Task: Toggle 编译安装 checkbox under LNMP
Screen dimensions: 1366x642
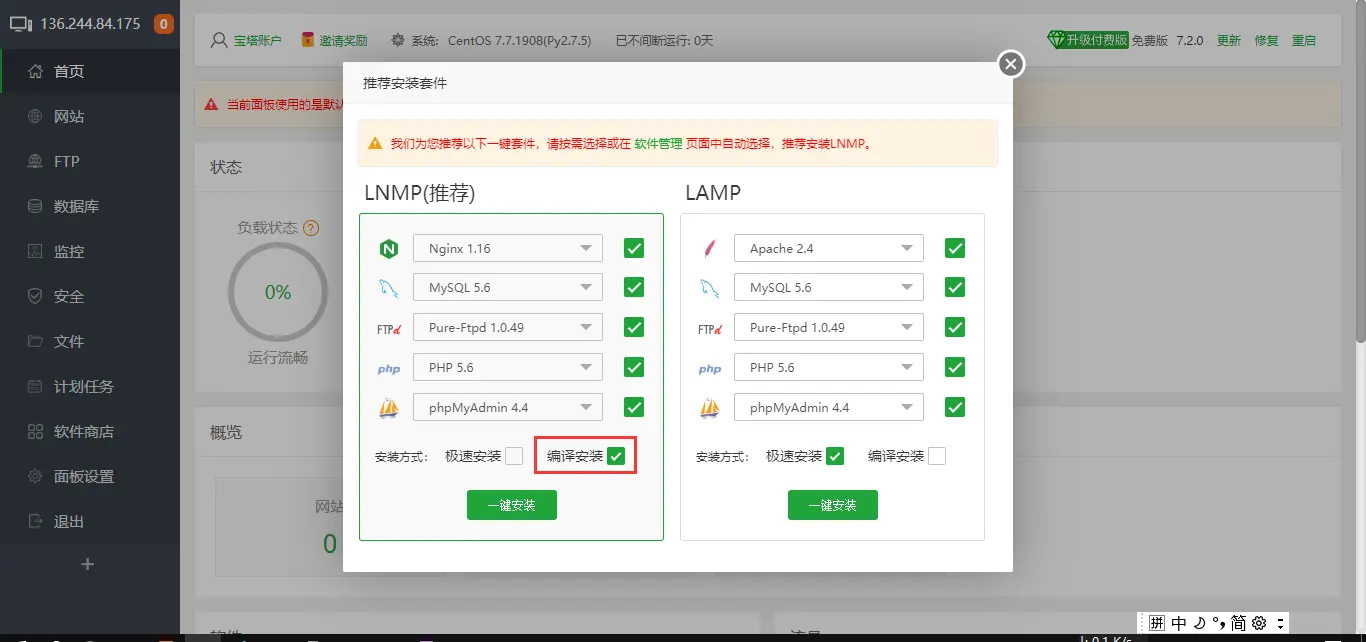Action: [616, 456]
